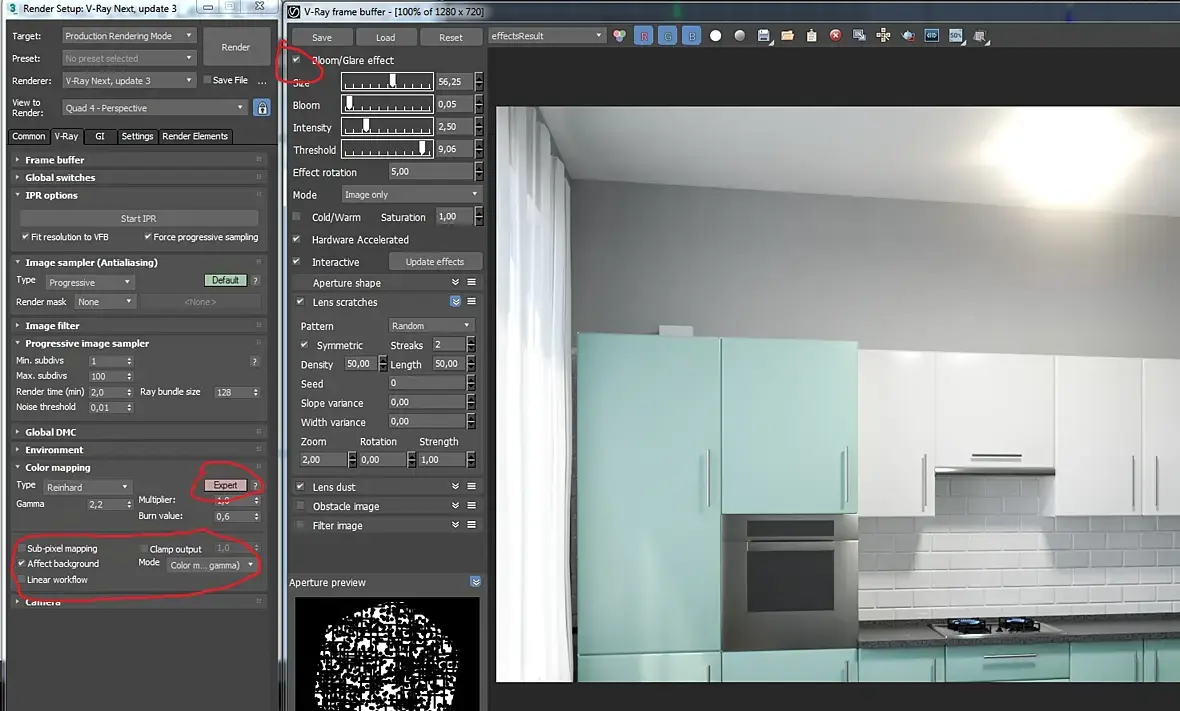Open the Renderer dropdown

coord(129,81)
